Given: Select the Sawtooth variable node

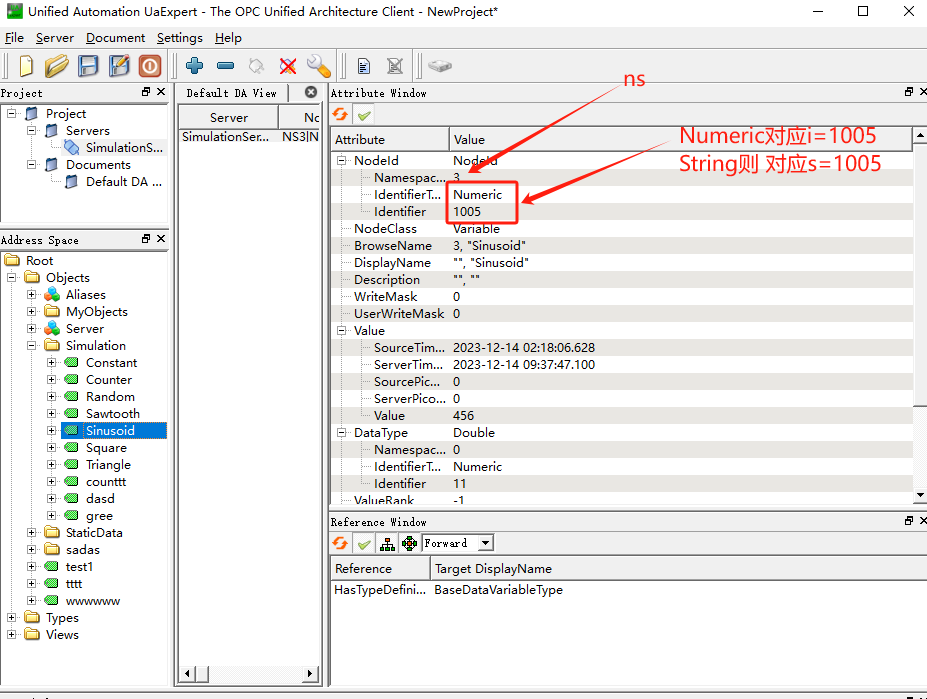Looking at the screenshot, I should [112, 414].
